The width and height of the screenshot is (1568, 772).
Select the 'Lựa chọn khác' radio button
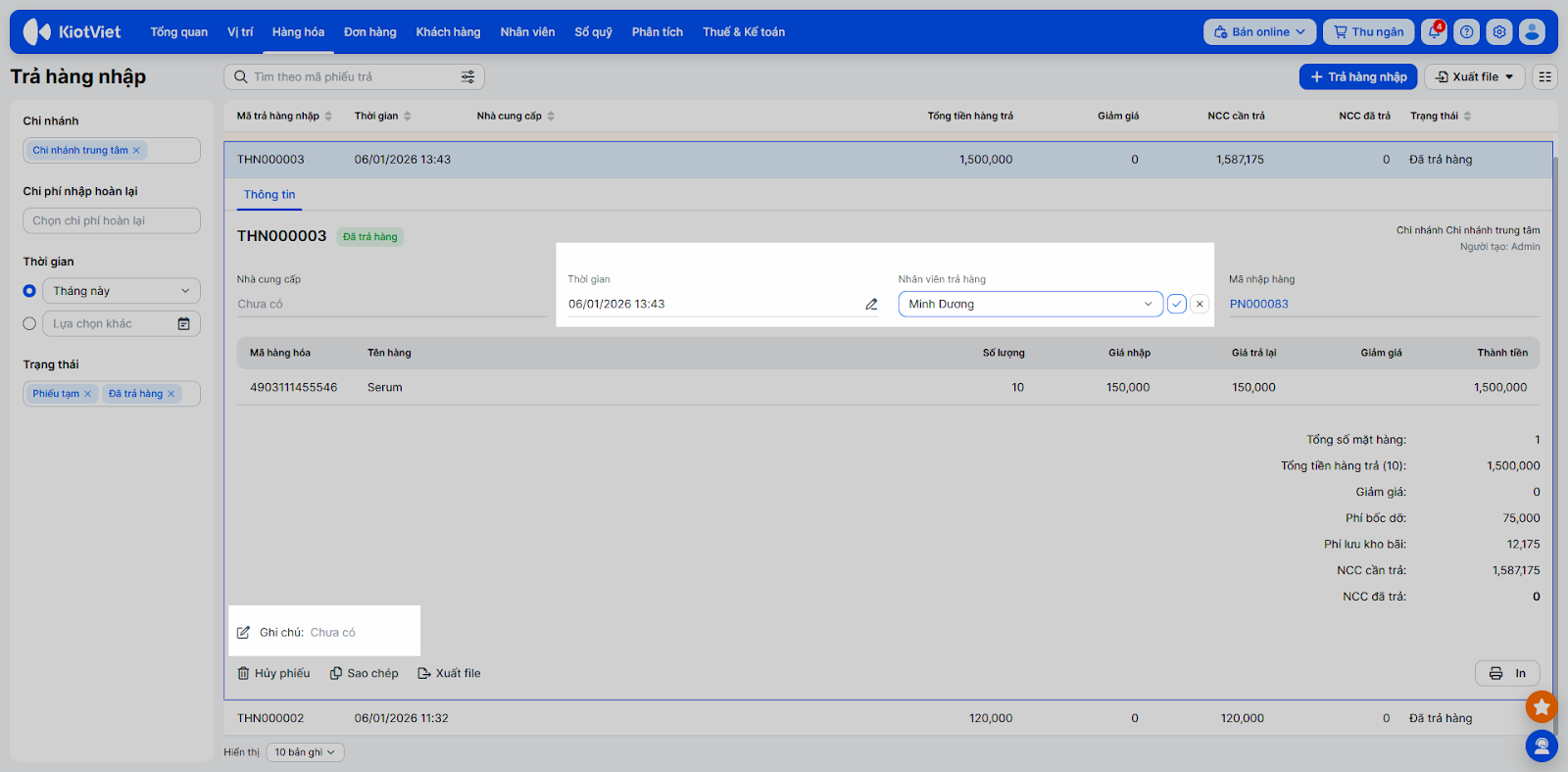(x=29, y=324)
